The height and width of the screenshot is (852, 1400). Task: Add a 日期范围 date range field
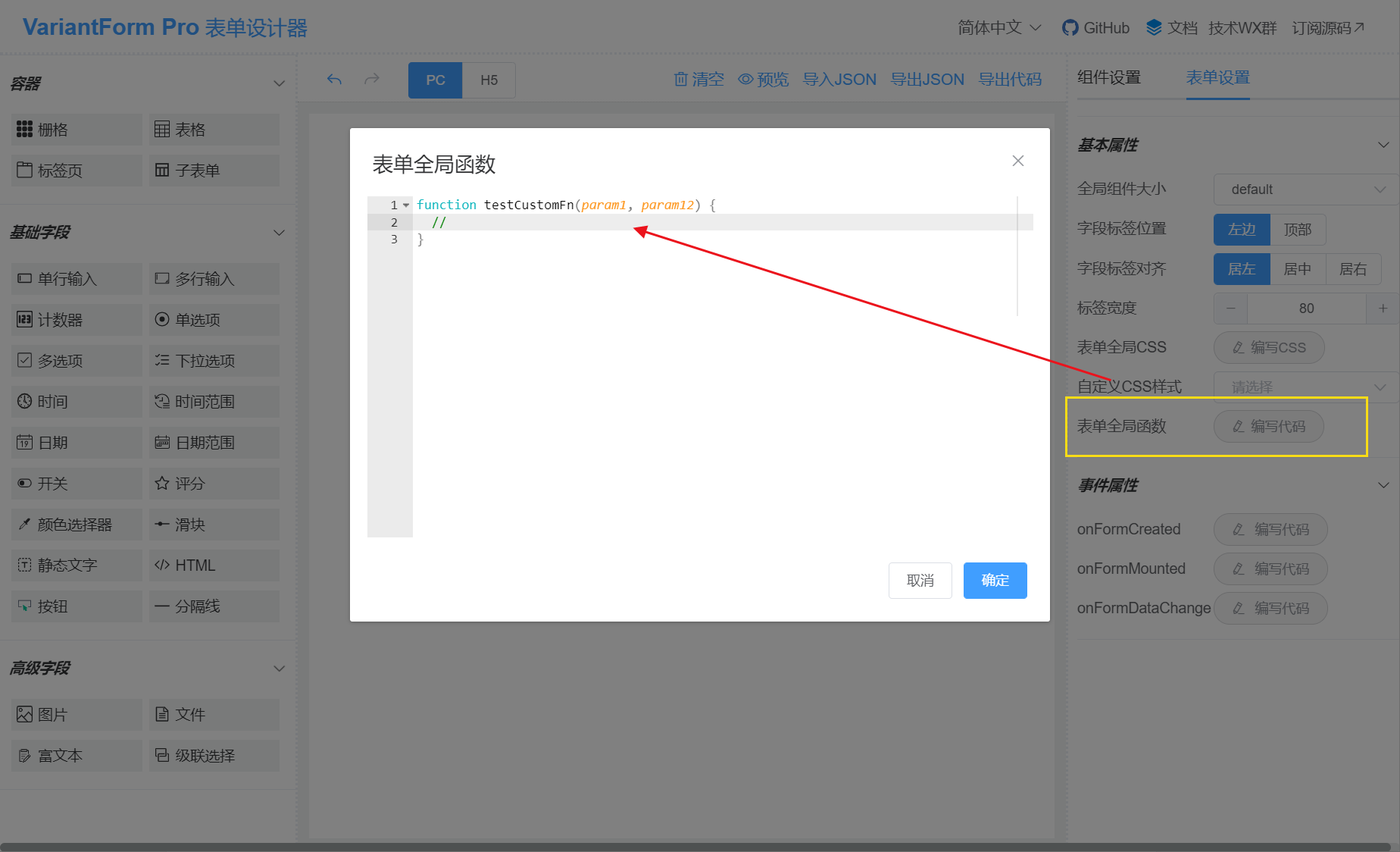(x=214, y=443)
